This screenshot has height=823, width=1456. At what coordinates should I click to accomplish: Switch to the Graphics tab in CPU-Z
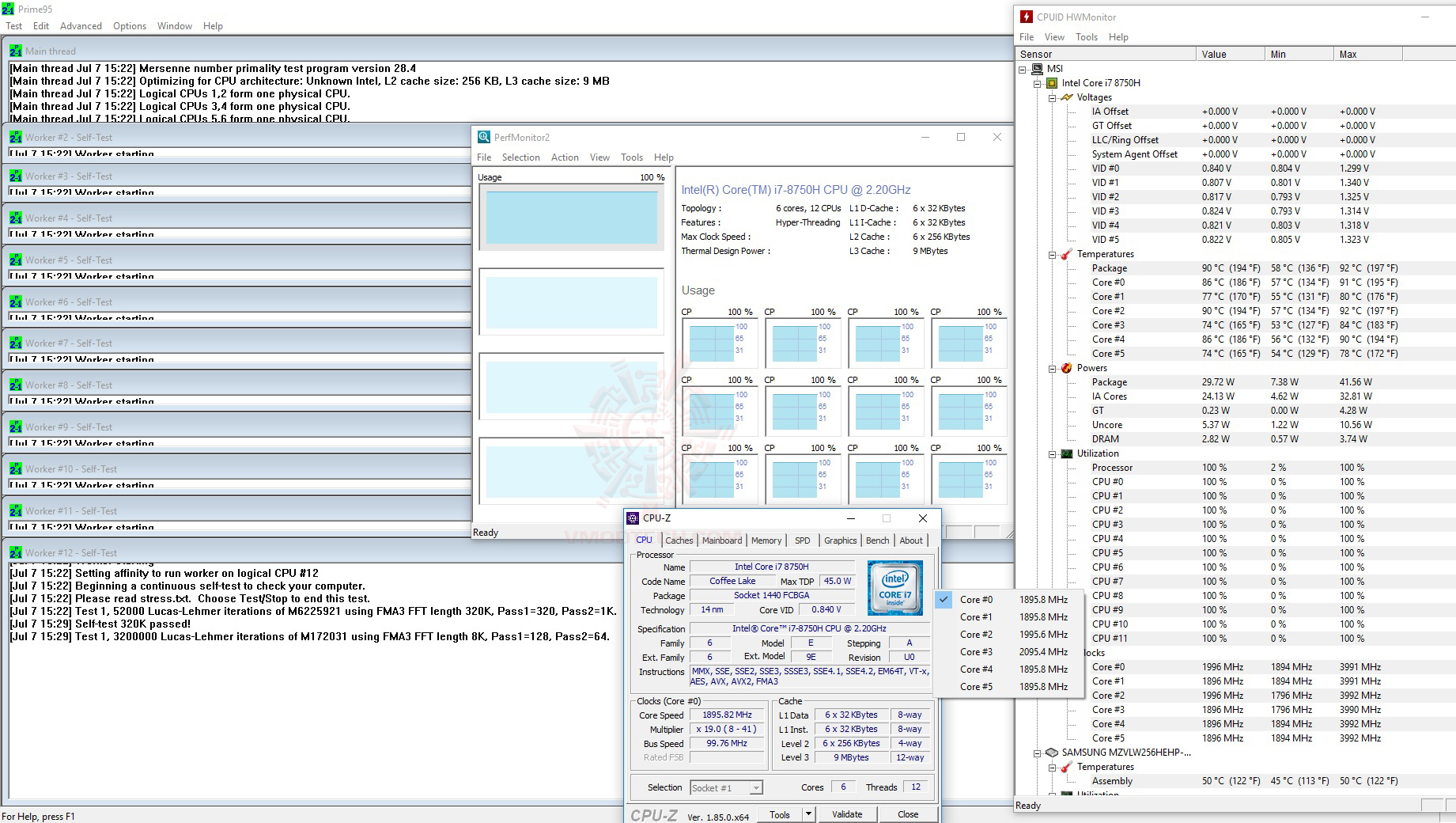pyautogui.click(x=840, y=540)
